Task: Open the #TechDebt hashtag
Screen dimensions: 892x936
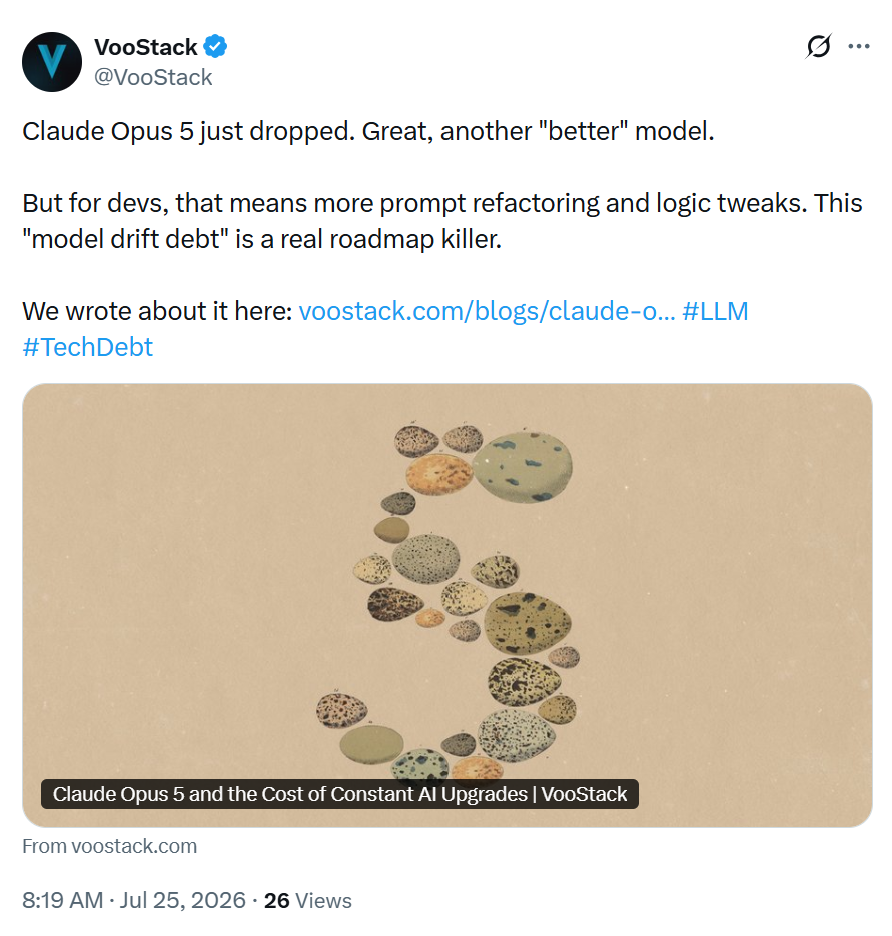Action: pyautogui.click(x=88, y=347)
